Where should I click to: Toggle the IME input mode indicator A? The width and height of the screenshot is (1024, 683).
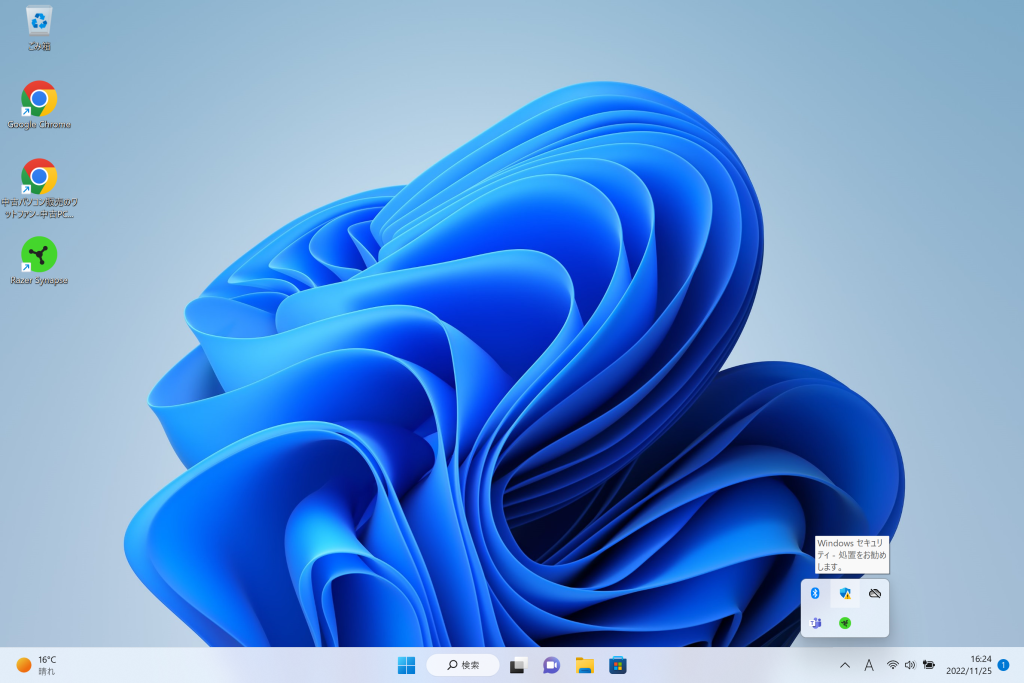tap(869, 665)
